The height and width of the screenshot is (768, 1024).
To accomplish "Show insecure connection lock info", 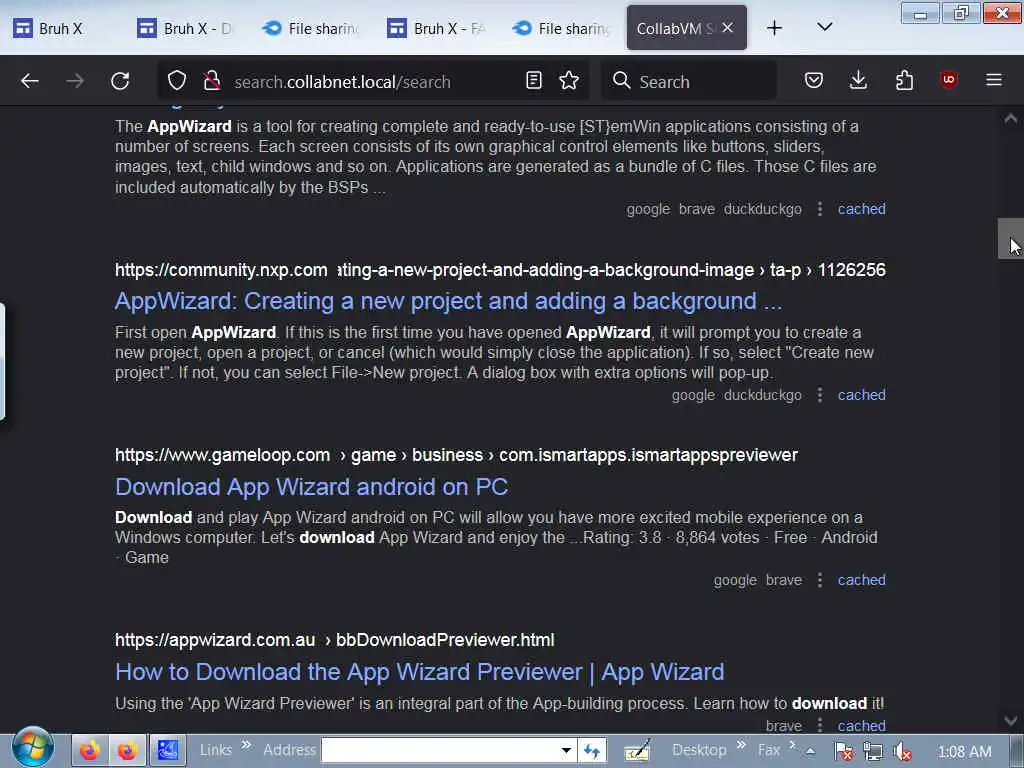I will [x=211, y=81].
